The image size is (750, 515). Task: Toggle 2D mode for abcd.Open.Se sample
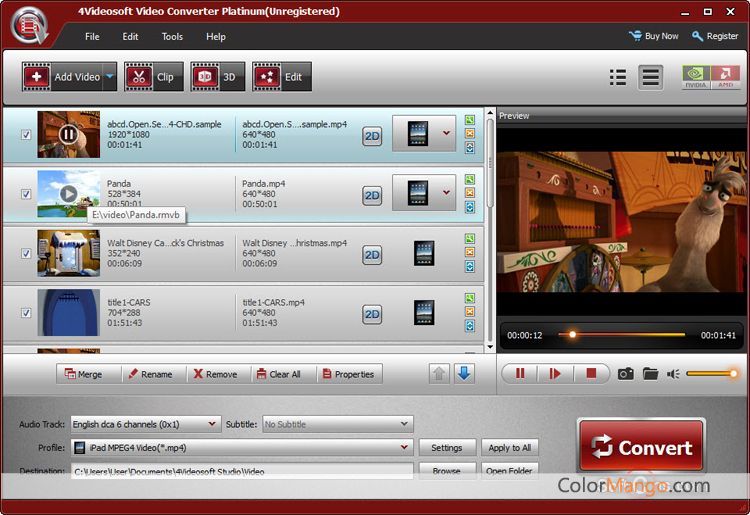tap(372, 136)
